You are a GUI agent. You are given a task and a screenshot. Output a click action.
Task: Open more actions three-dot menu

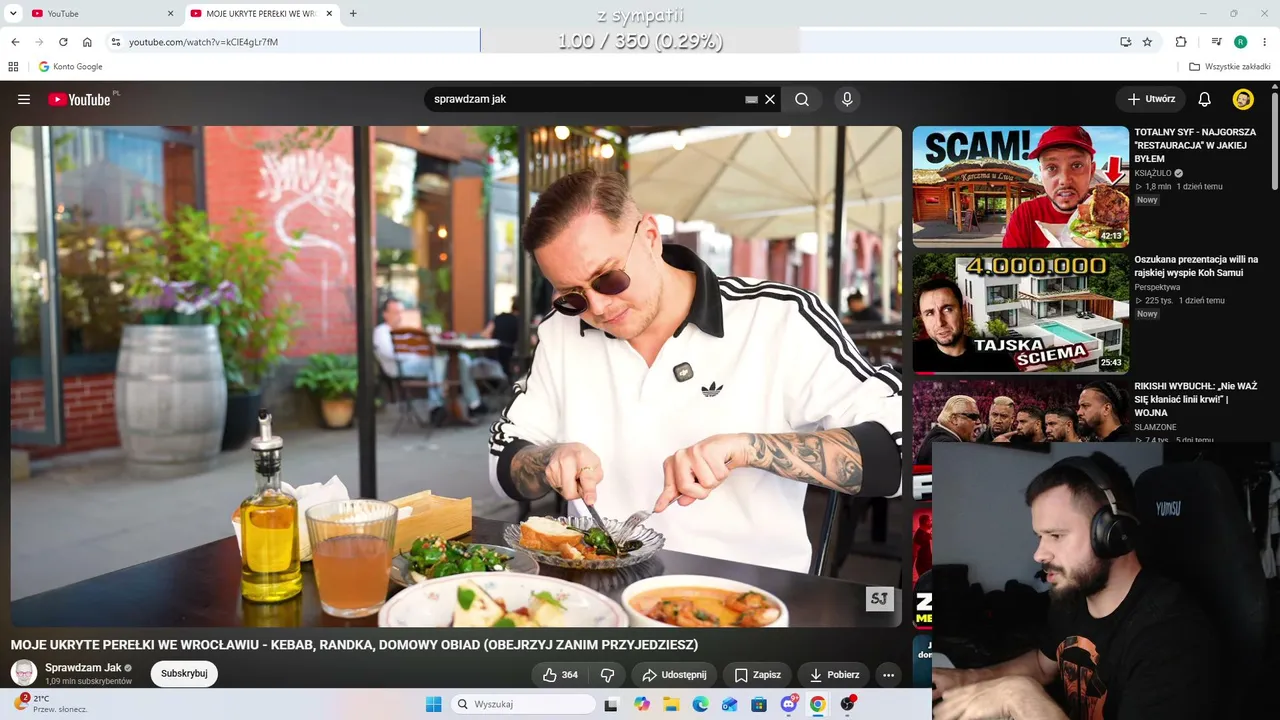pos(888,675)
